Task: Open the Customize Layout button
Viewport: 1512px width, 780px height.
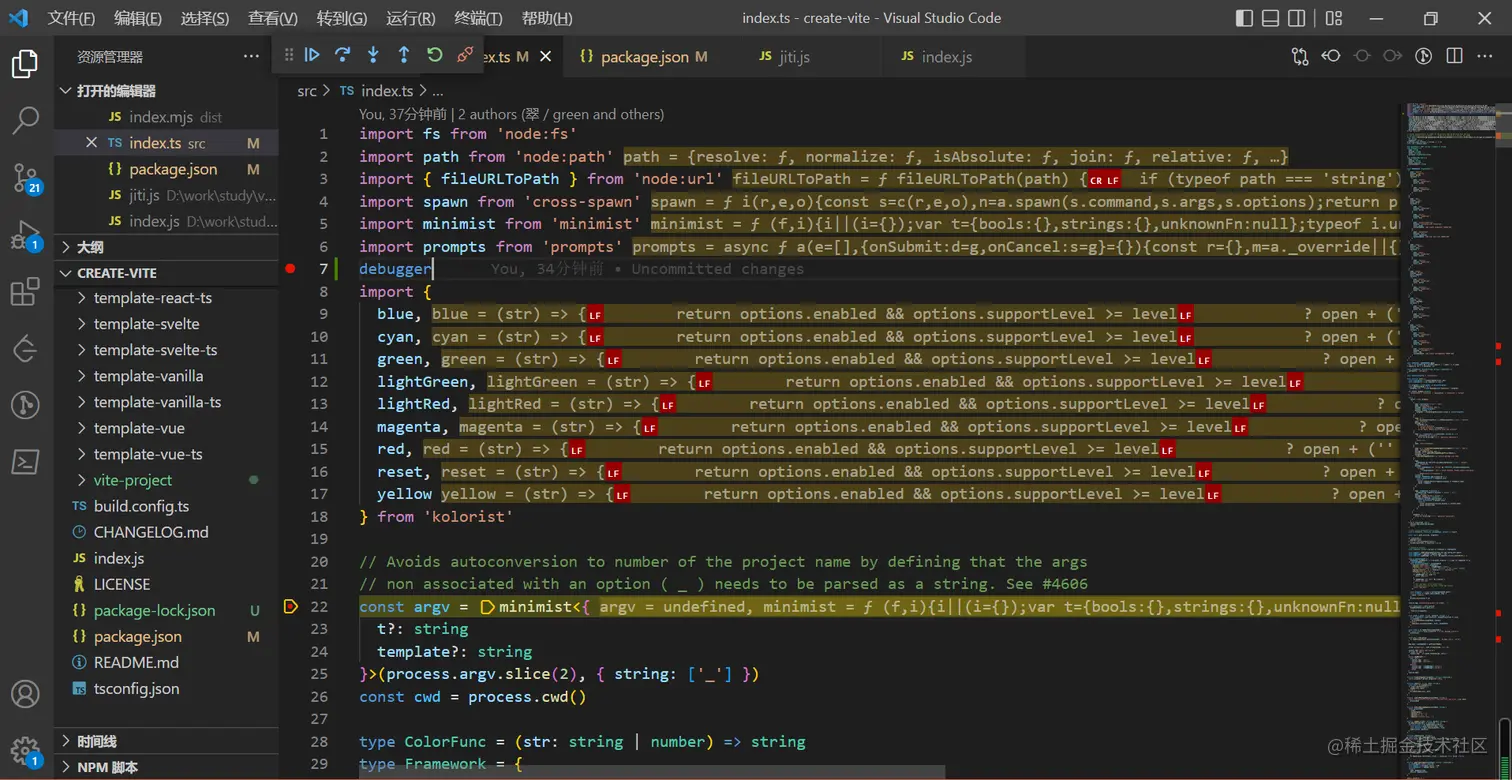Action: pos(1333,18)
